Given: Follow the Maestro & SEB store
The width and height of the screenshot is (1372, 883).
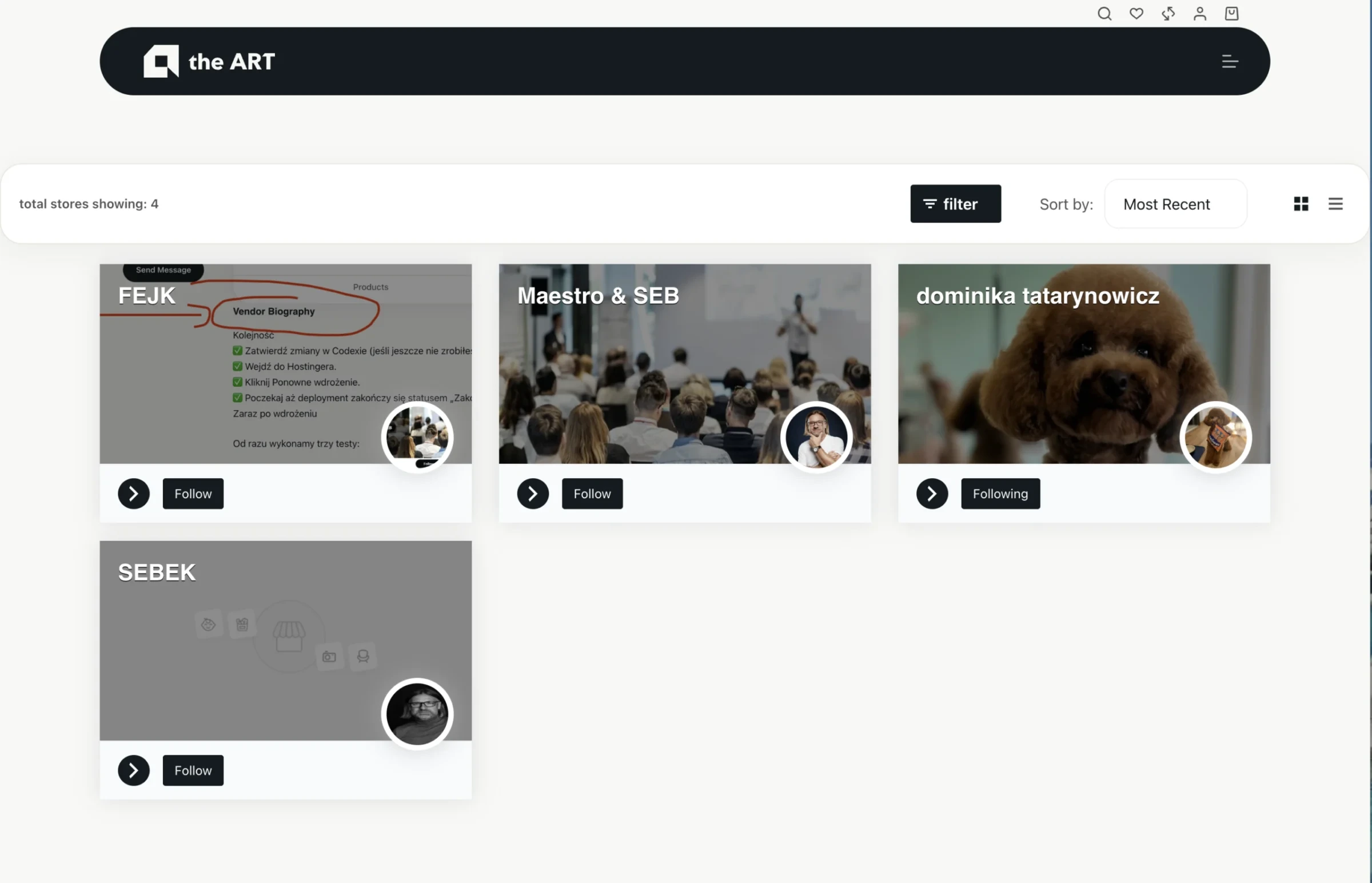Looking at the screenshot, I should click(592, 494).
